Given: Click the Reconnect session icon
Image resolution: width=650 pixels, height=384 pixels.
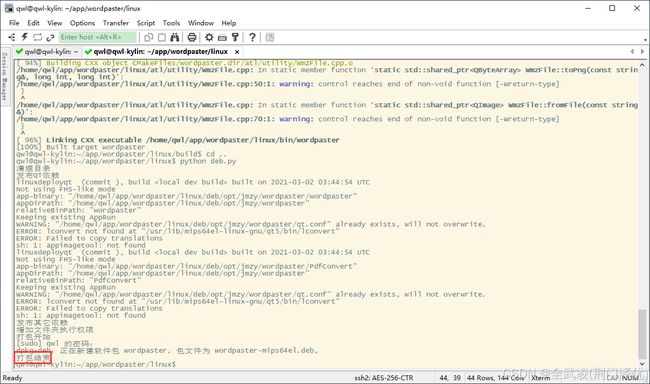Looking at the screenshot, I should 37,37.
